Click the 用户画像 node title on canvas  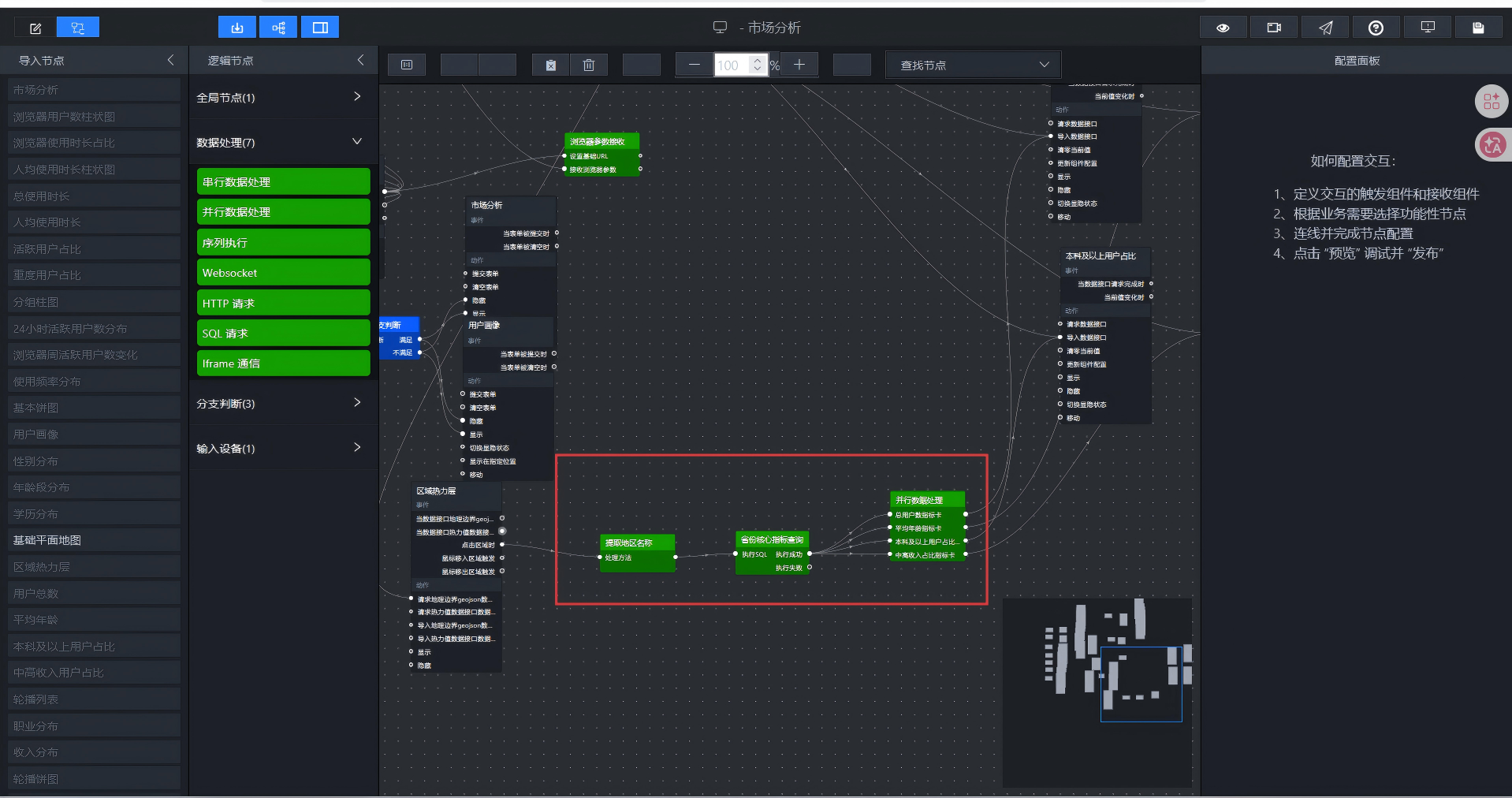(x=484, y=325)
